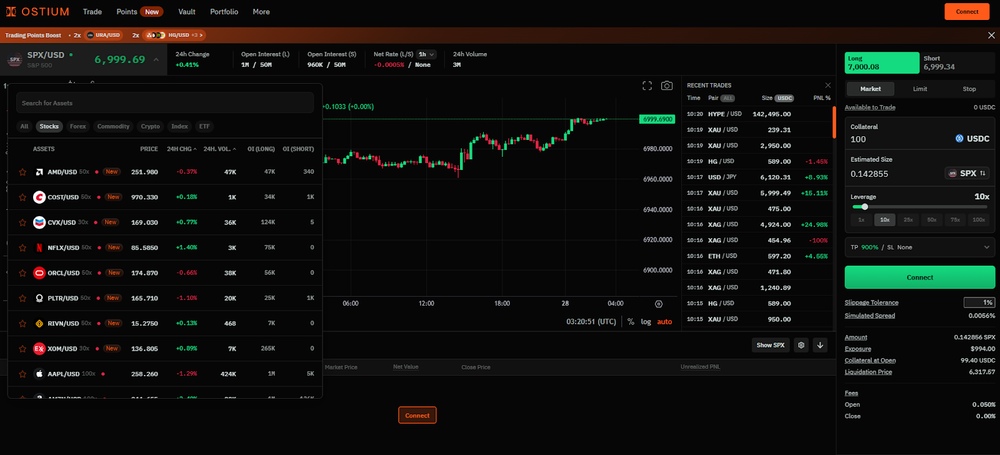Click the leverage slider handle
The height and width of the screenshot is (455, 1000).
click(x=865, y=207)
